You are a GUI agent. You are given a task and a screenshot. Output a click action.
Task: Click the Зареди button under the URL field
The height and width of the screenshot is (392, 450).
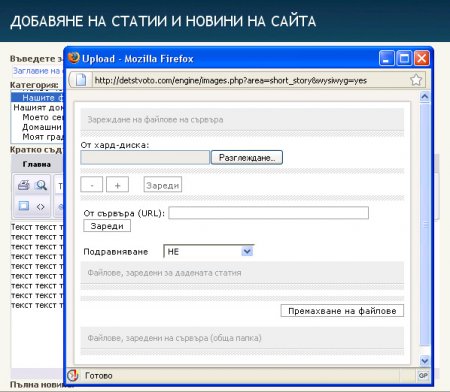(x=107, y=226)
